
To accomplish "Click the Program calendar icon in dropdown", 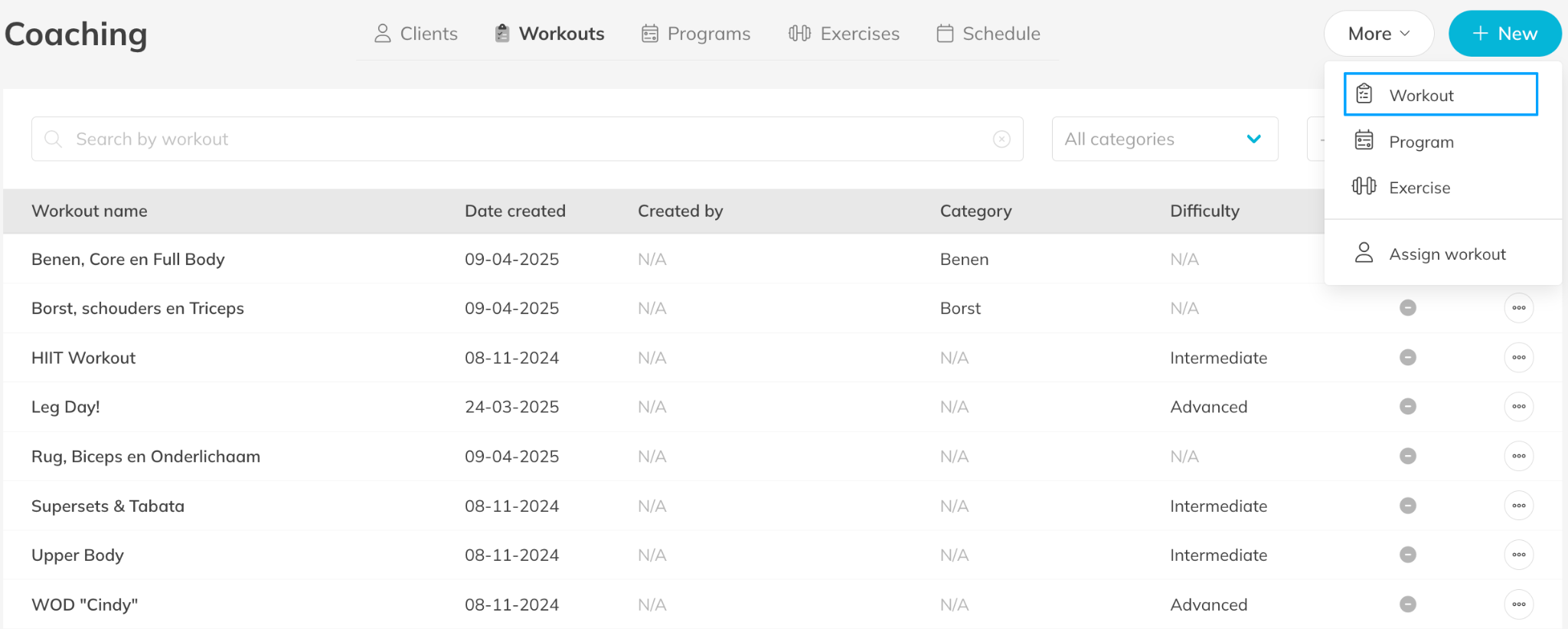I will click(x=1364, y=140).
